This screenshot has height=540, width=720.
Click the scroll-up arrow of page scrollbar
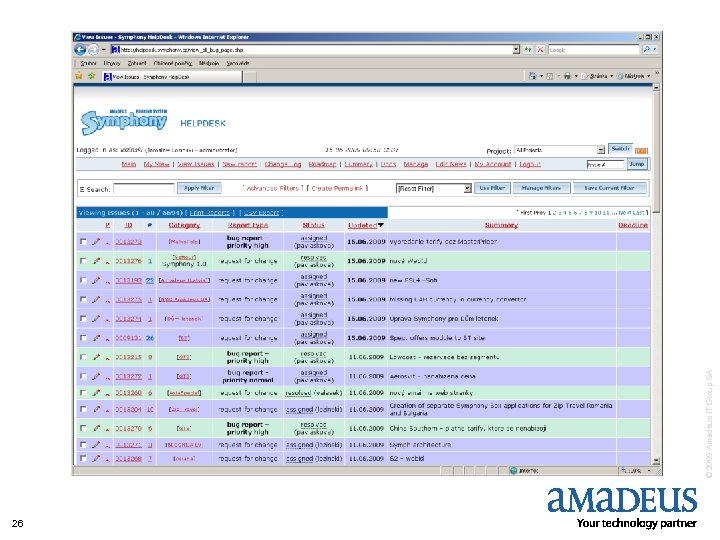pos(656,87)
